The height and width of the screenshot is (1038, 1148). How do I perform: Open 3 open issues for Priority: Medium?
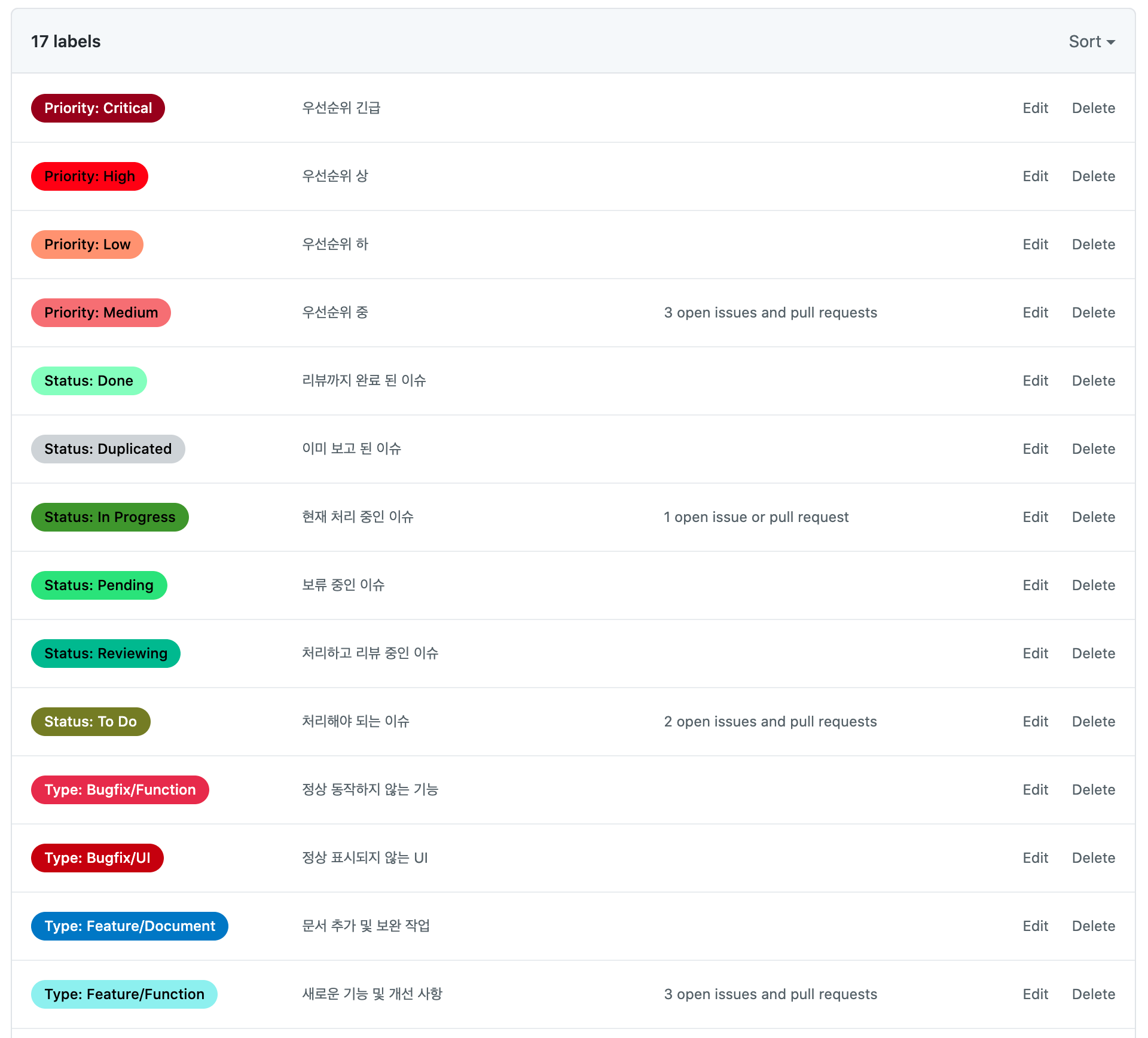point(770,313)
